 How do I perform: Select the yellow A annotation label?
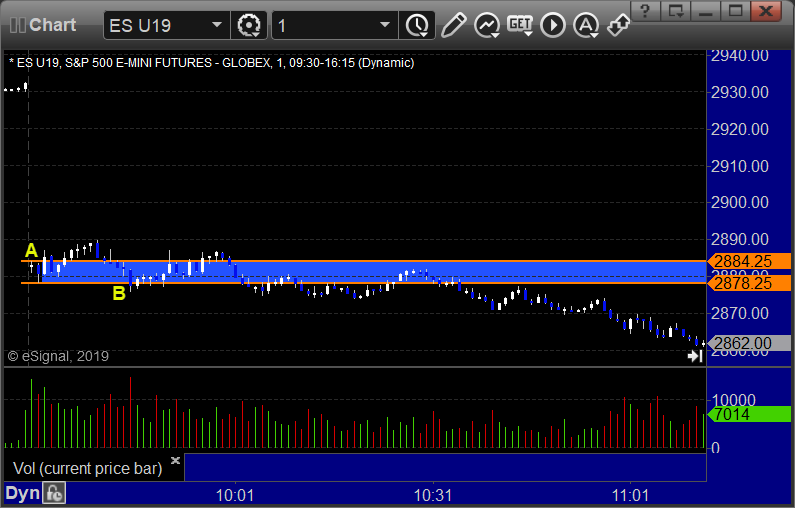point(31,250)
